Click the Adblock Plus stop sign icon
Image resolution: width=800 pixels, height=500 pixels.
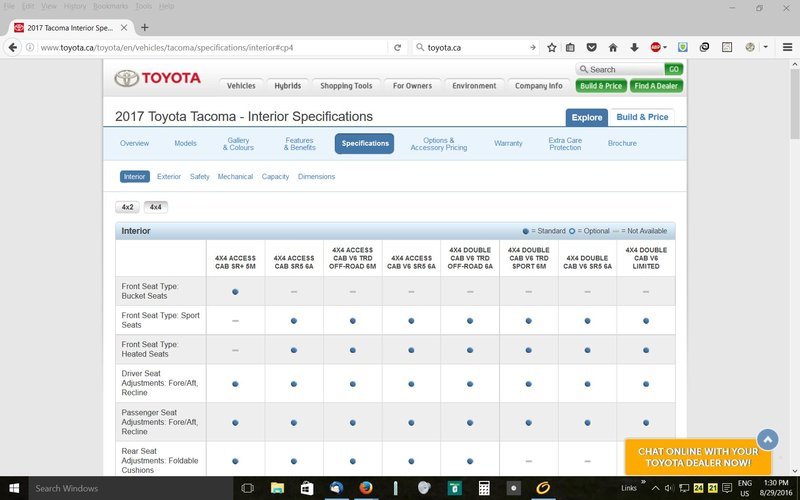656,47
